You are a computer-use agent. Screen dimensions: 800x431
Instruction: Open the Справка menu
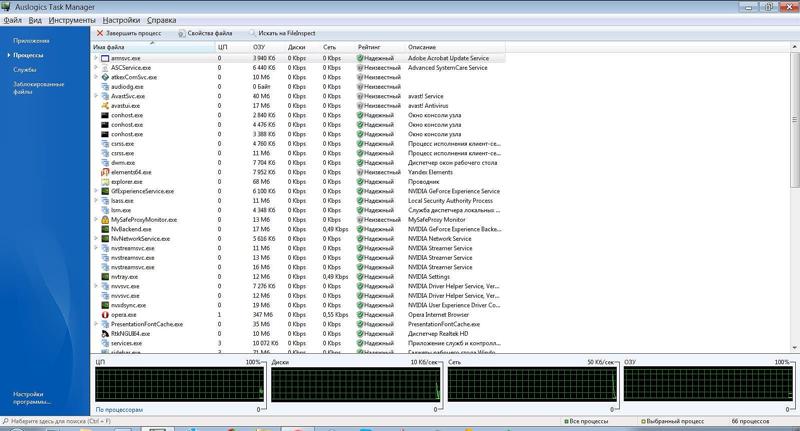point(162,20)
